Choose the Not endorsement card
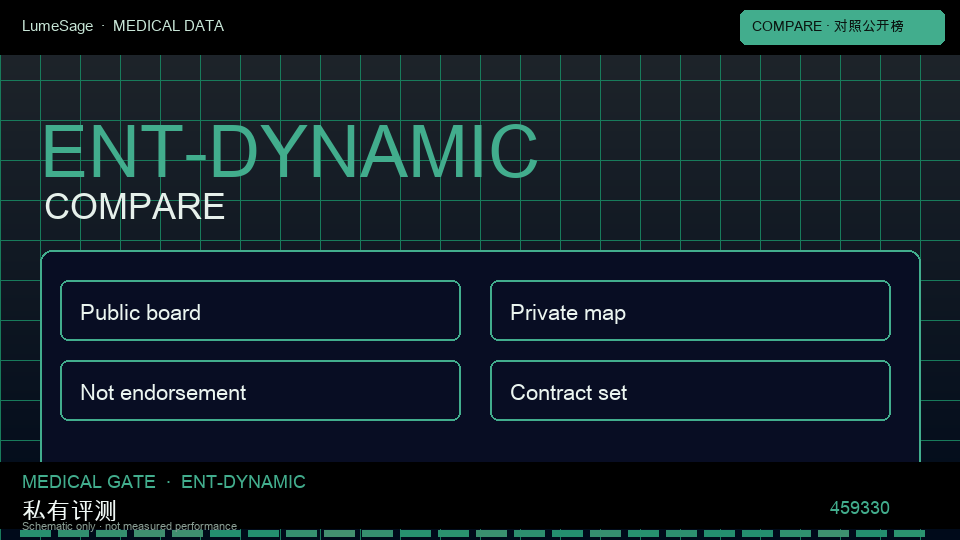The height and width of the screenshot is (540, 960). 260,391
